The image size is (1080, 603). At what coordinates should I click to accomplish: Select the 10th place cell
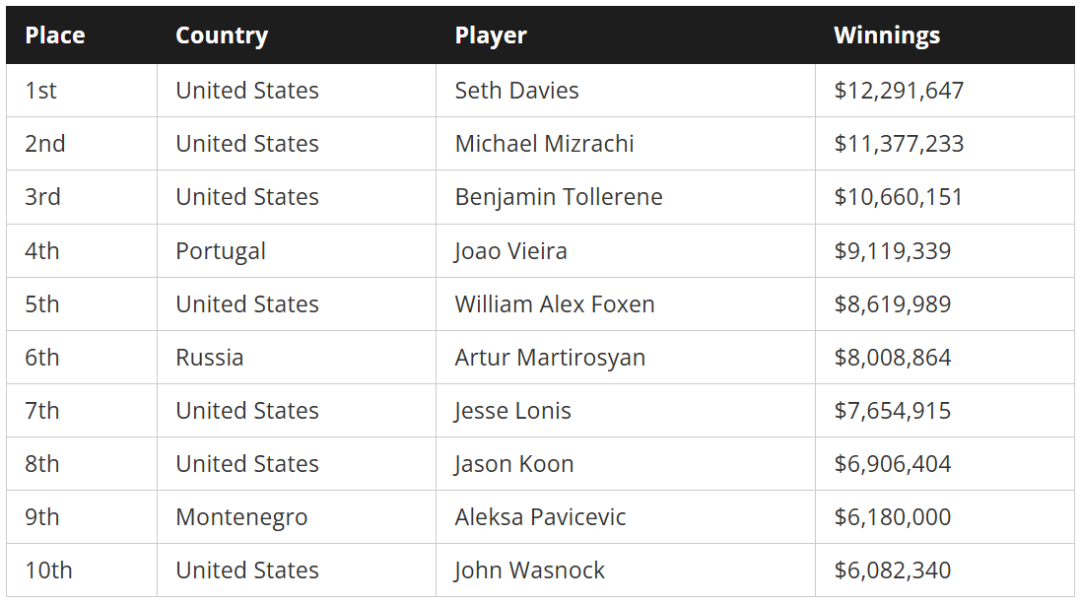point(82,571)
